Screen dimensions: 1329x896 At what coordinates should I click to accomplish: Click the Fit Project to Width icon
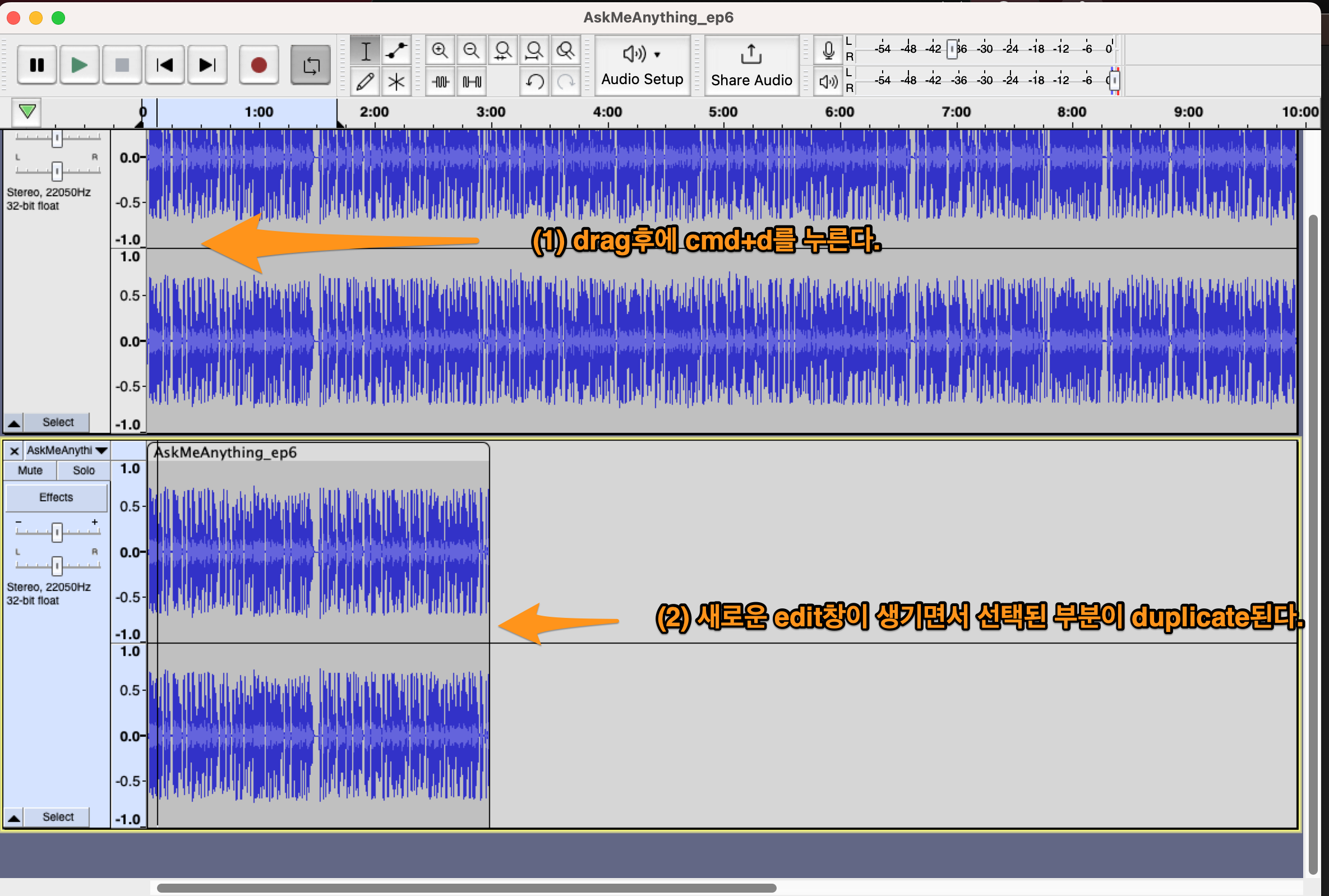[x=534, y=51]
